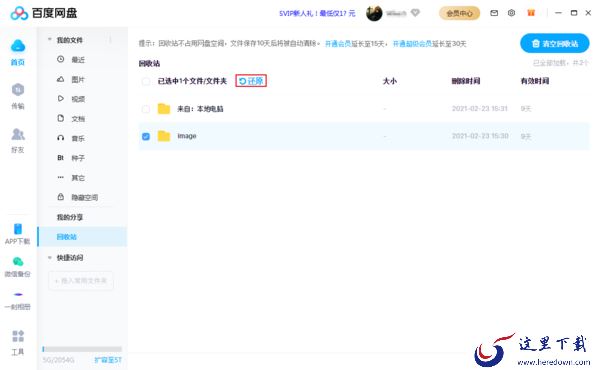Open the 传输 transfer section
The width and height of the screenshot is (600, 370).
(18, 96)
